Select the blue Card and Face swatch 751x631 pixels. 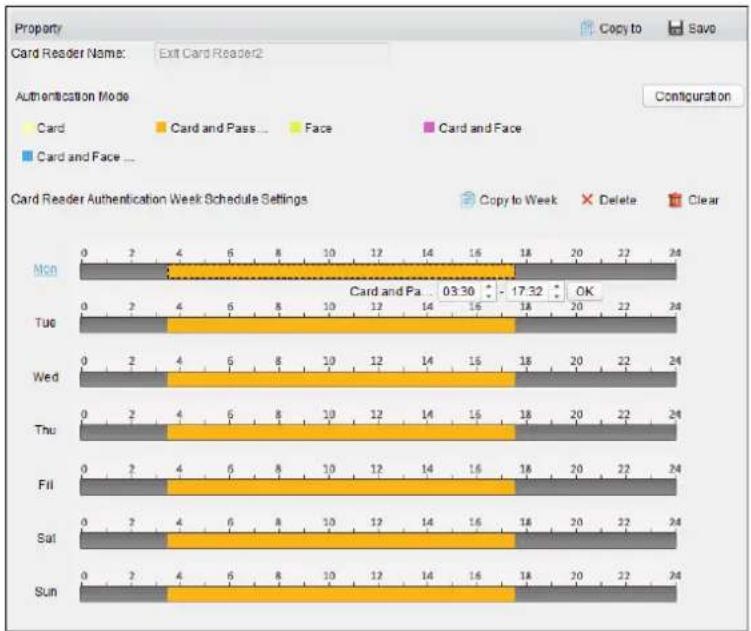[x=27, y=156]
